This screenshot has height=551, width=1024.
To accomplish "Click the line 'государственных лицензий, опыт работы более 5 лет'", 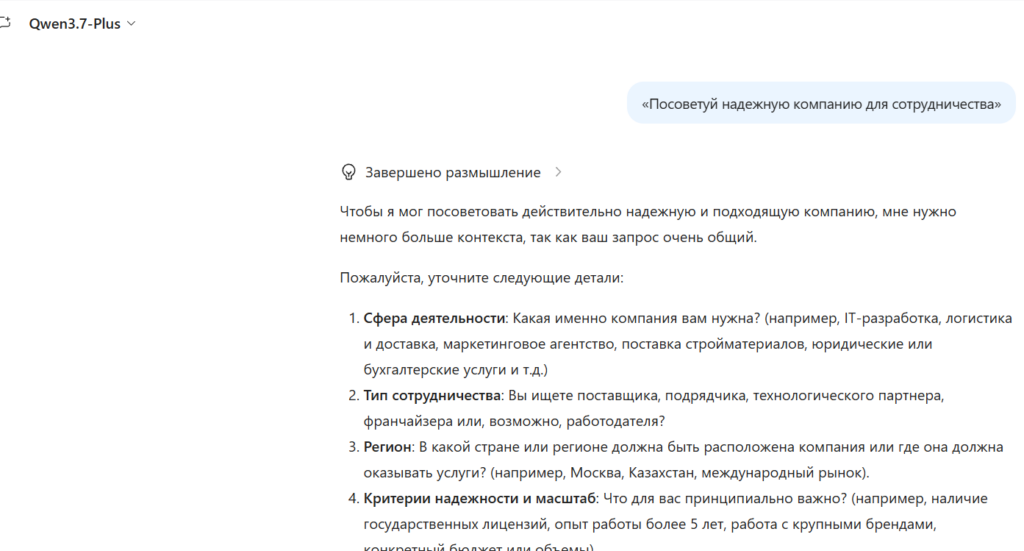I will pyautogui.click(x=650, y=524).
